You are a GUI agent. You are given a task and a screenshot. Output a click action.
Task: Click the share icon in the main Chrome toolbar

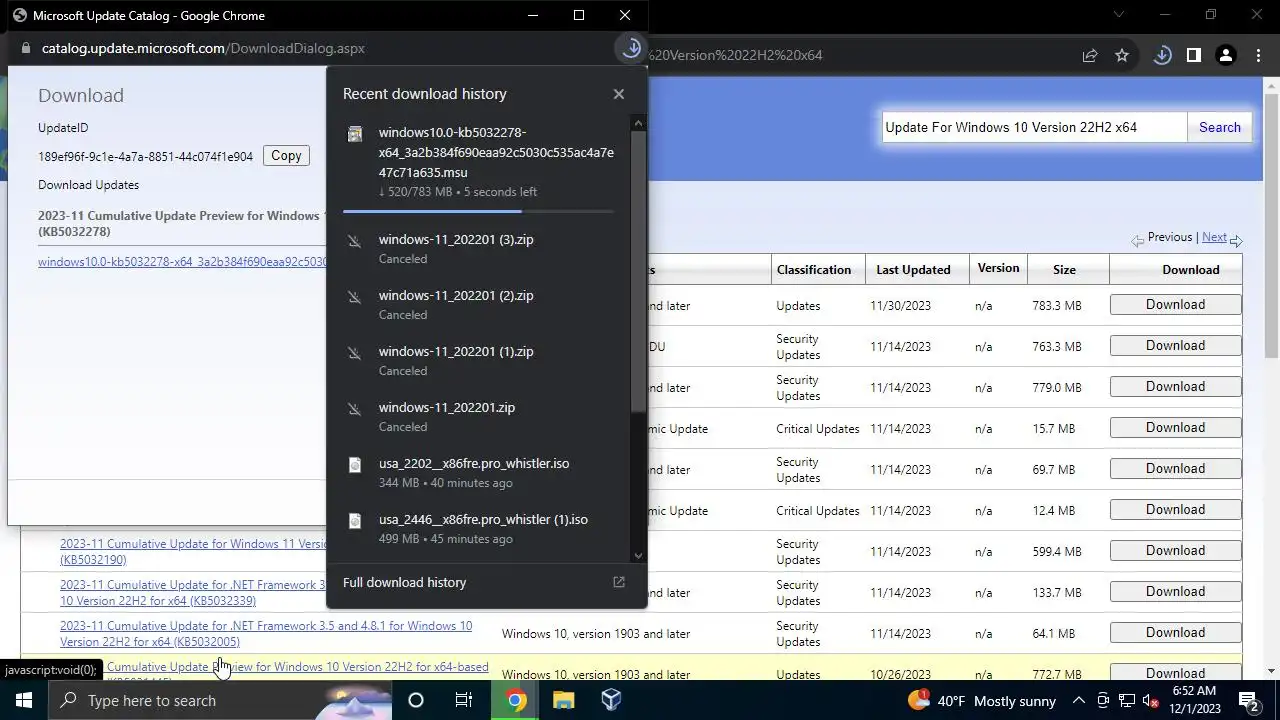tap(1090, 55)
